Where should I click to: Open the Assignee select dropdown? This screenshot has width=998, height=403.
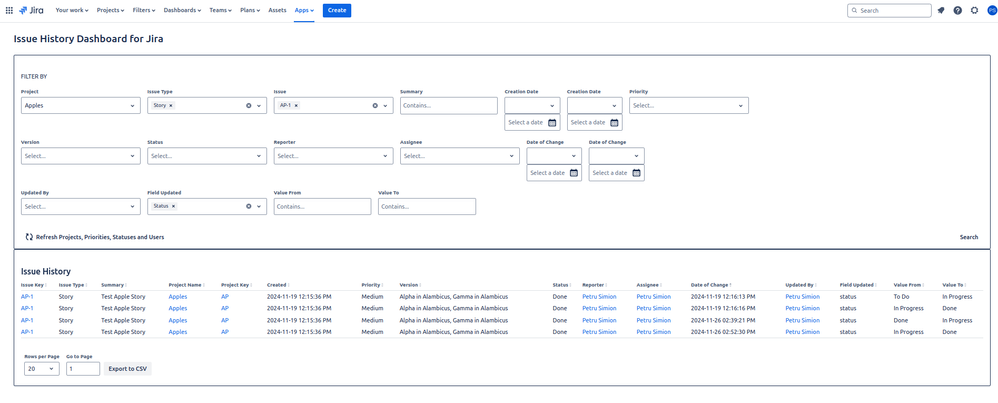coord(460,156)
